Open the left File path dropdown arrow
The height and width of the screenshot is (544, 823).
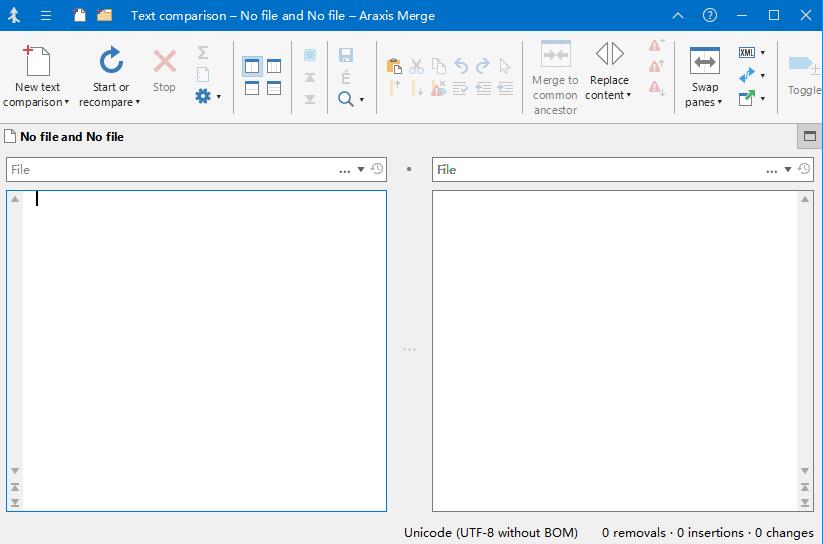coord(361,170)
